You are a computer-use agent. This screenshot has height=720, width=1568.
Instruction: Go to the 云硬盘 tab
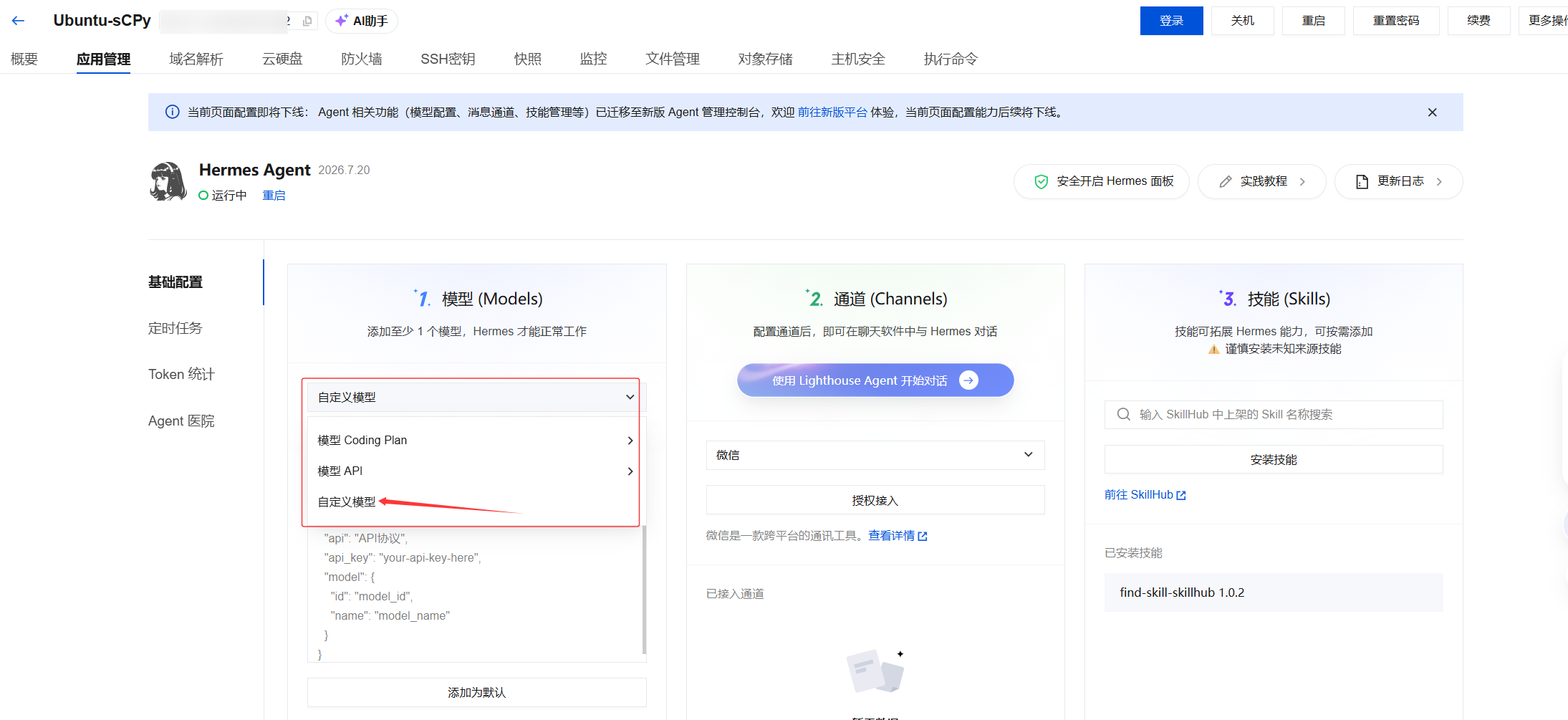click(282, 59)
